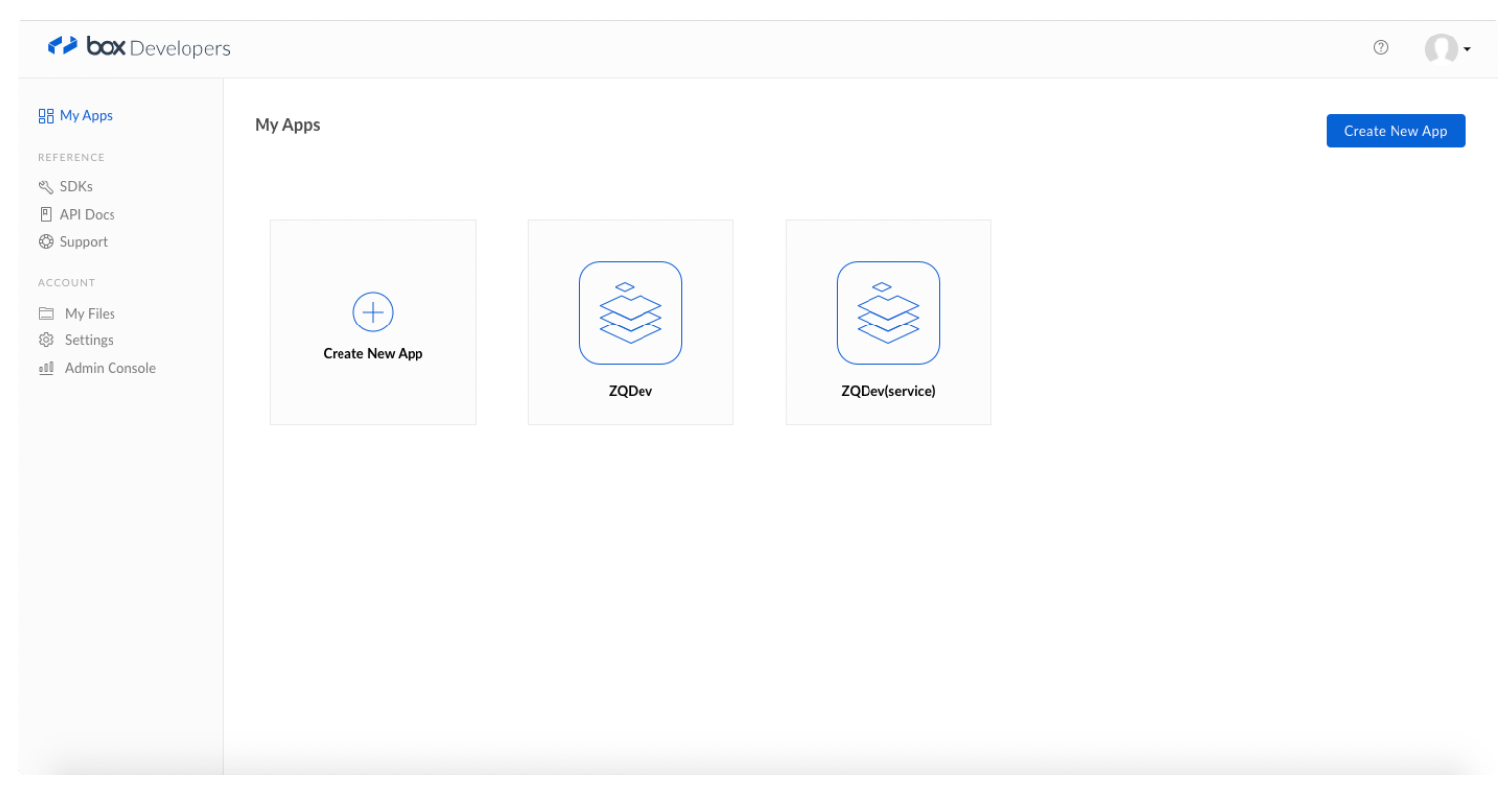Open Admin Console link

pos(111,368)
